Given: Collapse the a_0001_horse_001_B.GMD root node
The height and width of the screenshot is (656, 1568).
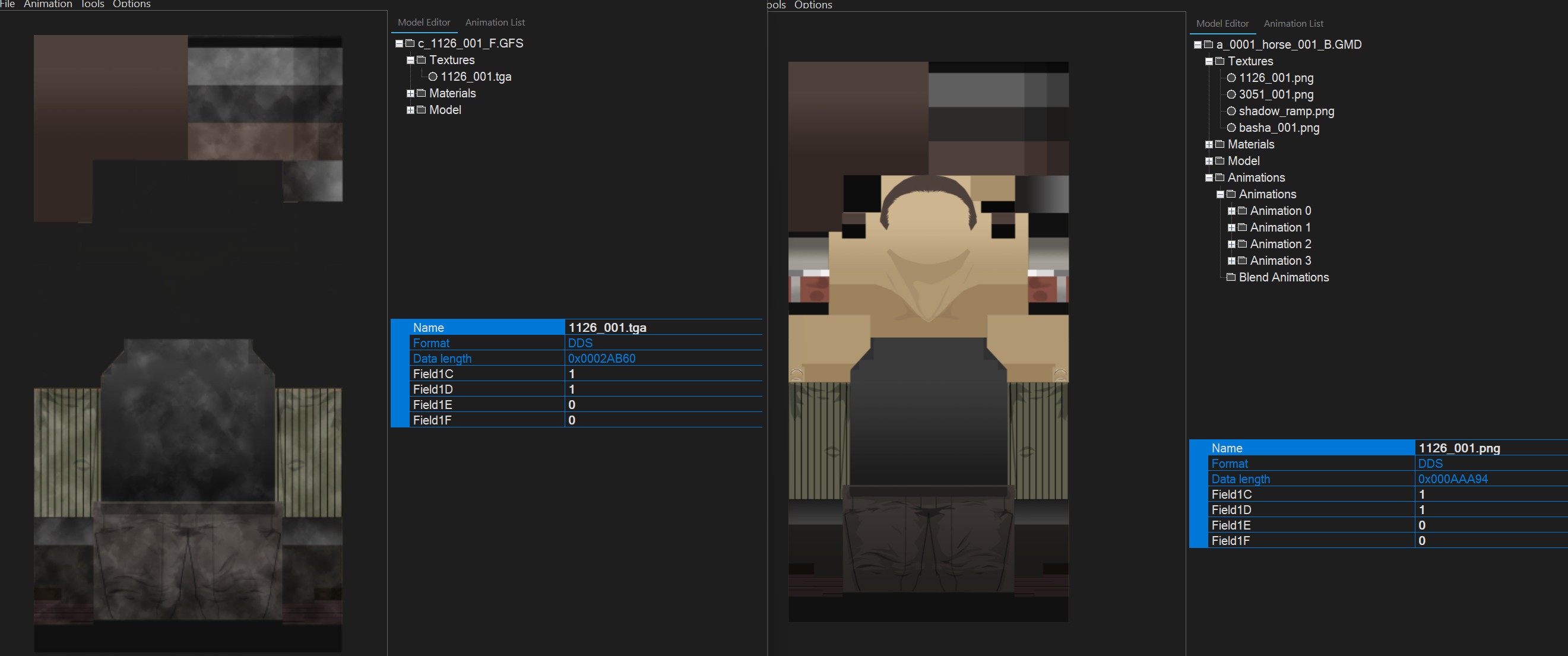Looking at the screenshot, I should pyautogui.click(x=1198, y=45).
